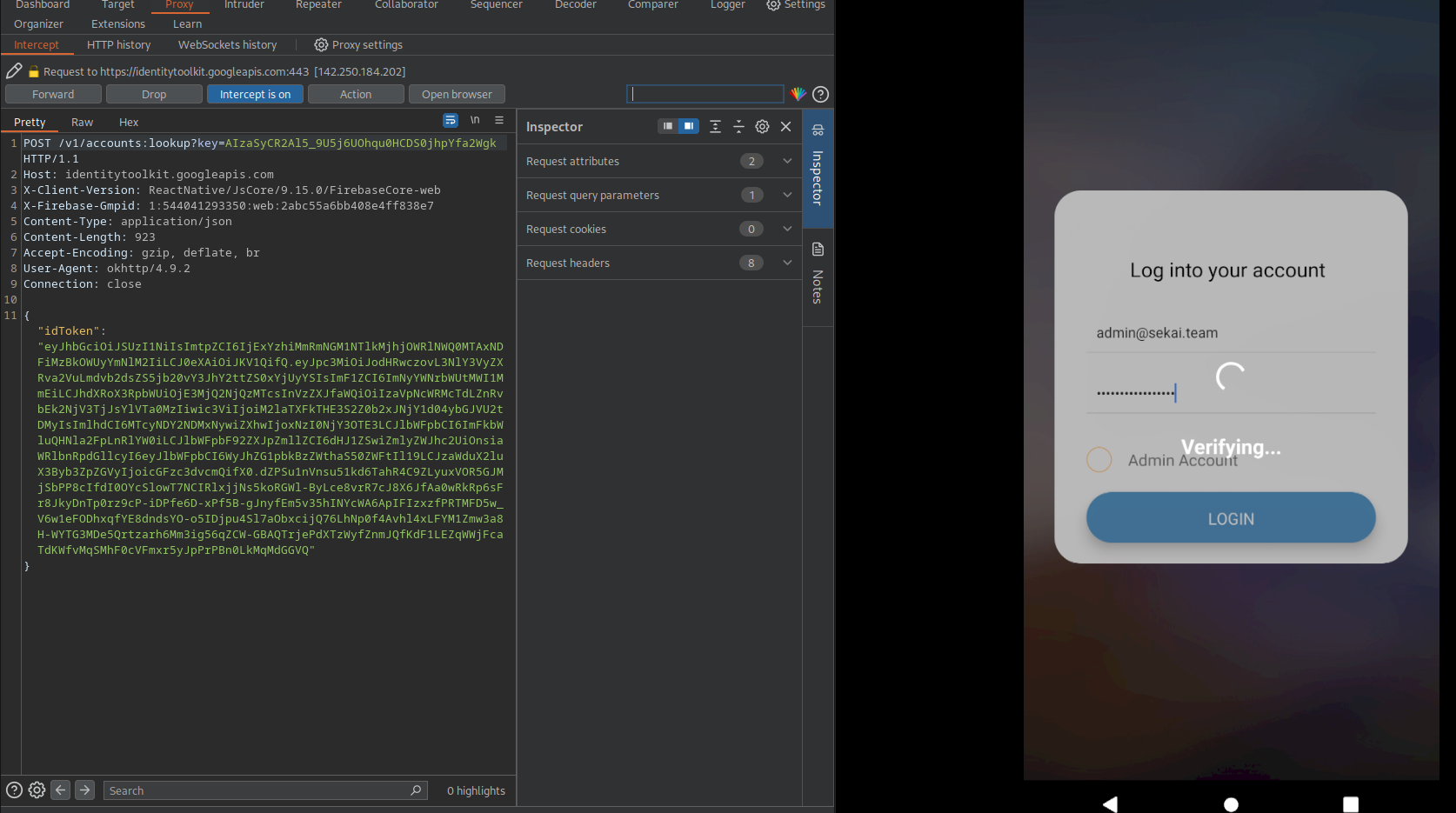The image size is (1456, 813).
Task: Click the pencil edit icon beside request URL
Action: [14, 71]
